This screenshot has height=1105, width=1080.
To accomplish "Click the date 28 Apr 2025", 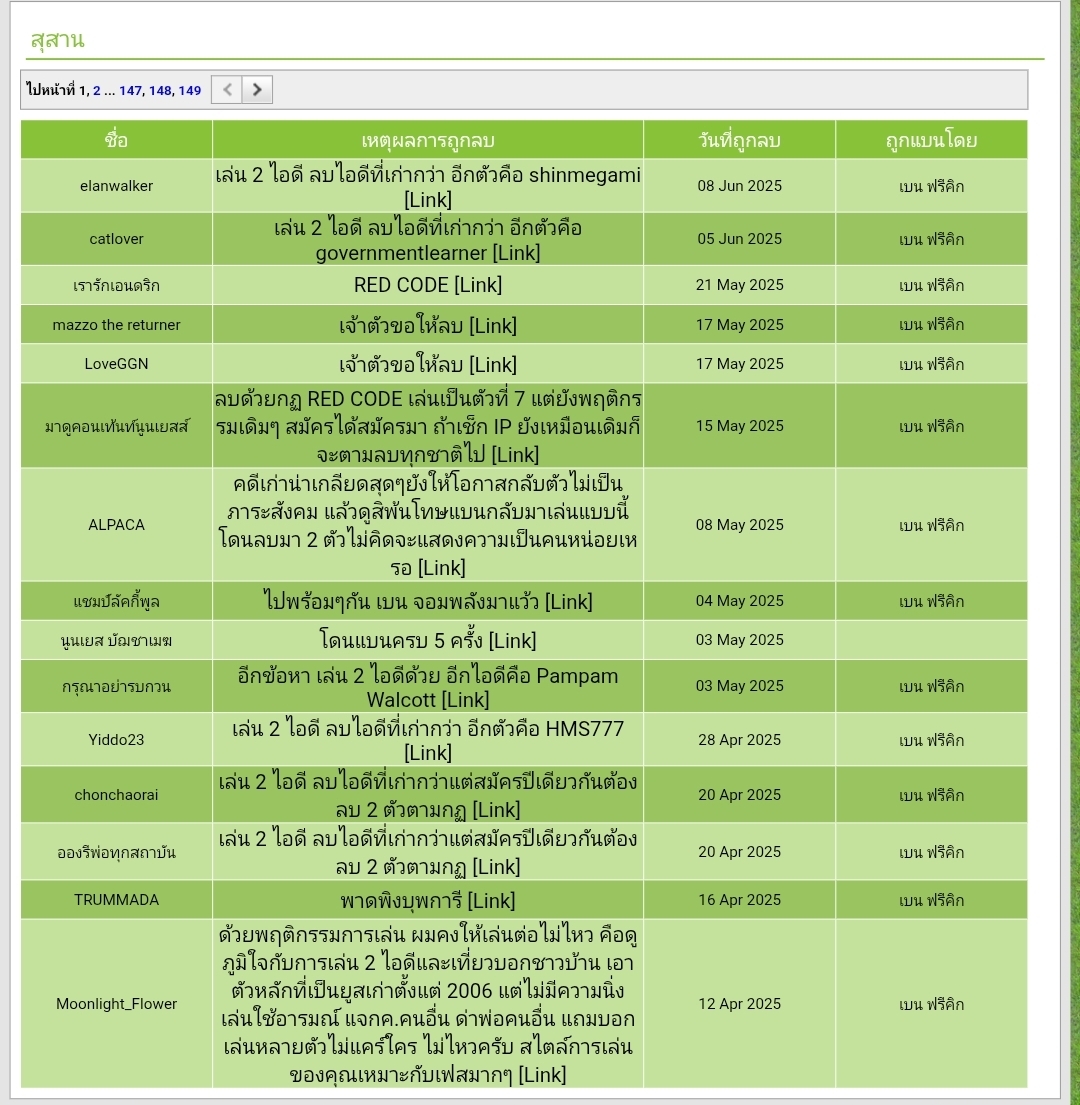I will (x=740, y=740).
